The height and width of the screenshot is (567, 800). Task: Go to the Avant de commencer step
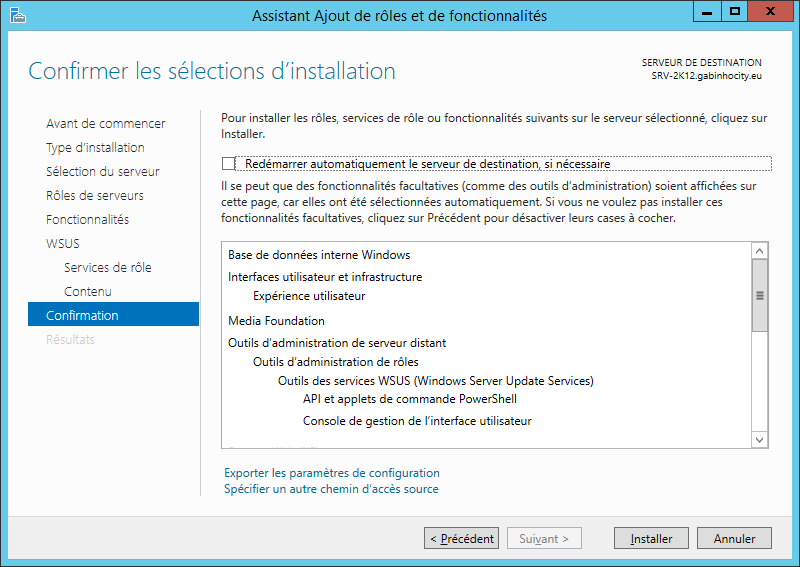pyautogui.click(x=106, y=124)
